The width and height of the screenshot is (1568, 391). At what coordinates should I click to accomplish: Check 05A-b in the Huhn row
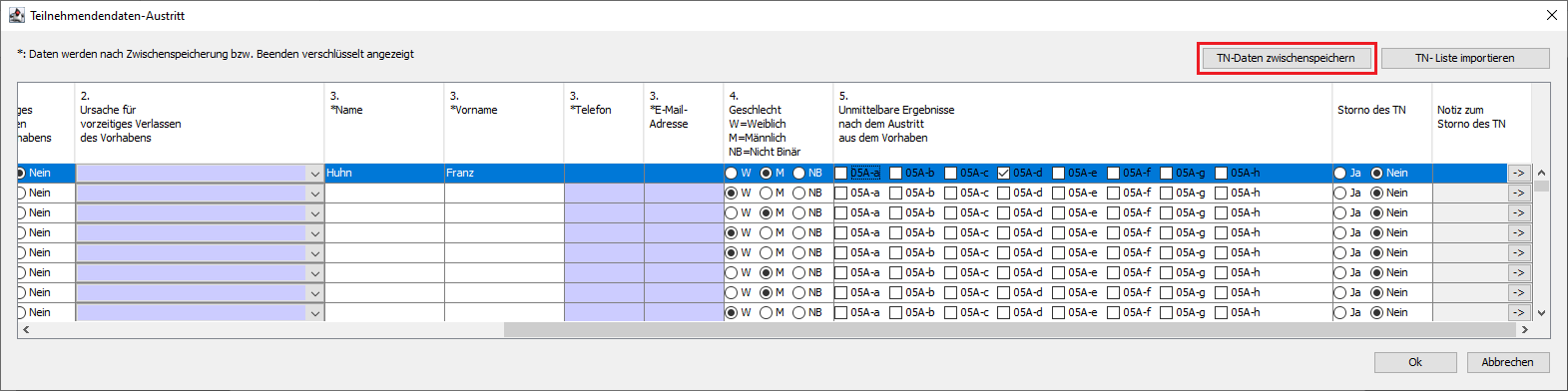pos(895,174)
